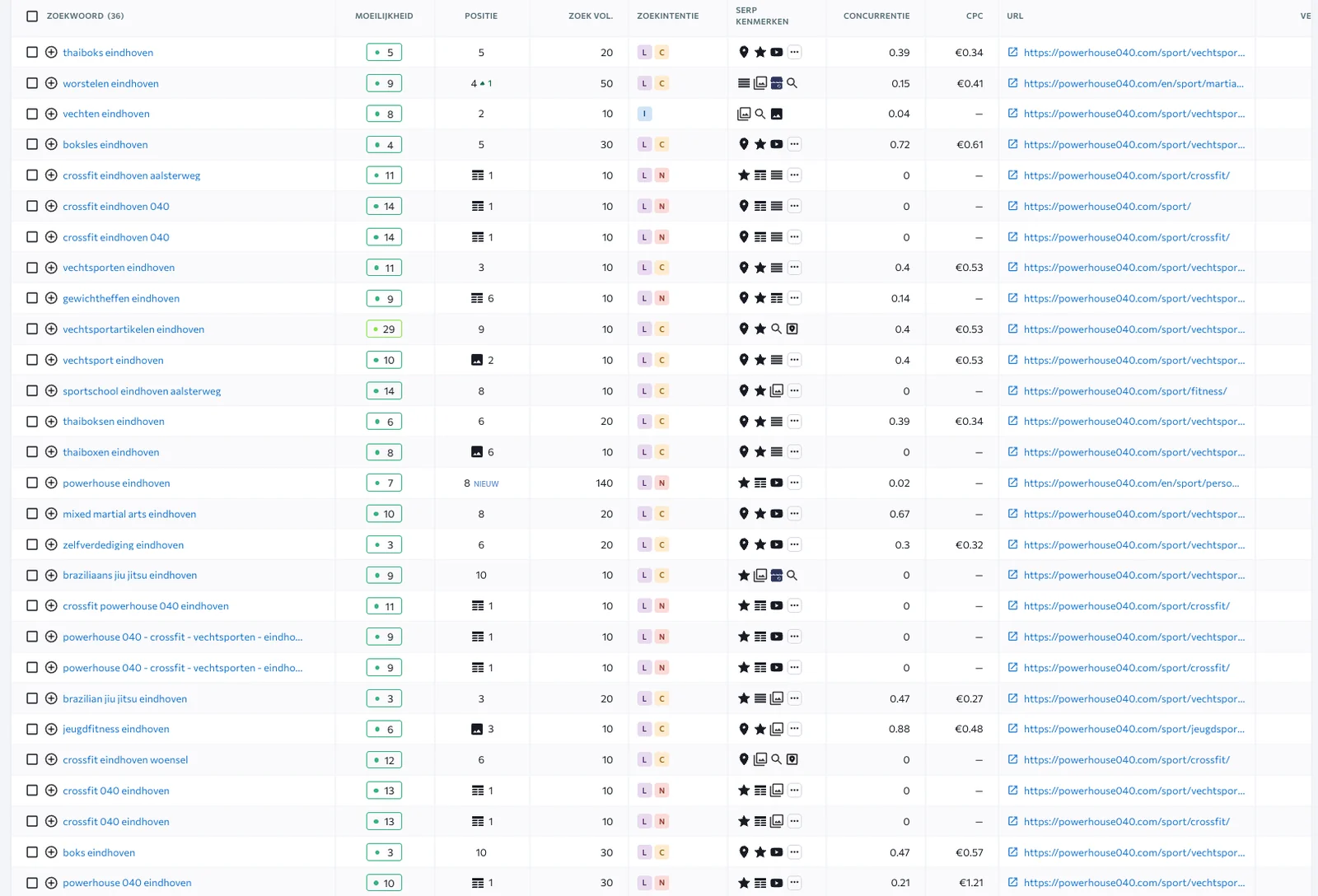This screenshot has width=1318, height=896.
Task: Click star icon in crossfit eindhoven aalsterweg row
Action: tap(744, 175)
